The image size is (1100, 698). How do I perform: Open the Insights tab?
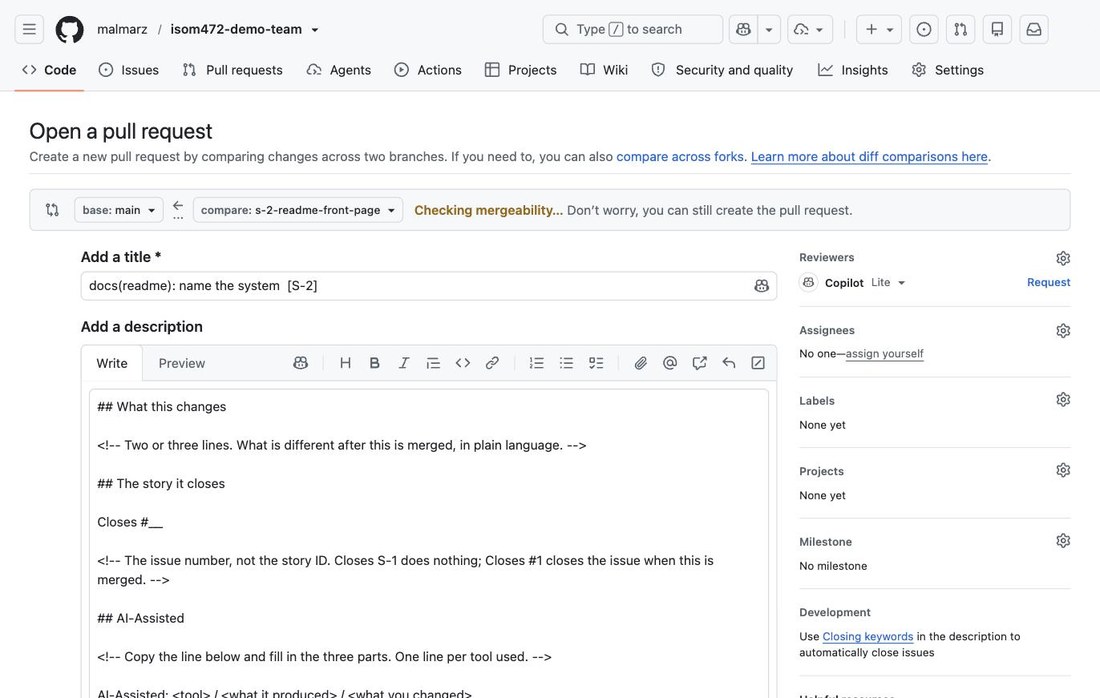(x=853, y=70)
